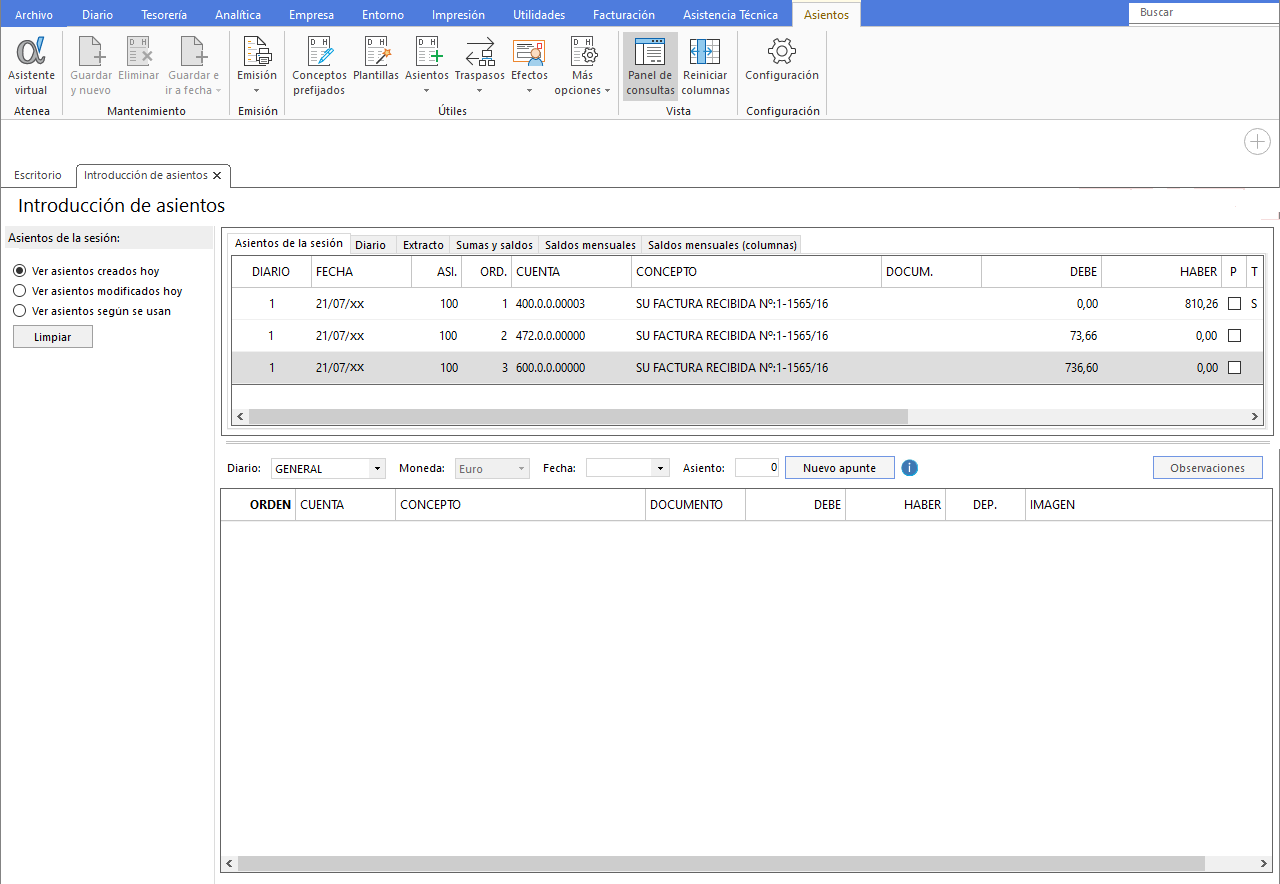Open the Diario GENERAL dropdown

coord(377,468)
